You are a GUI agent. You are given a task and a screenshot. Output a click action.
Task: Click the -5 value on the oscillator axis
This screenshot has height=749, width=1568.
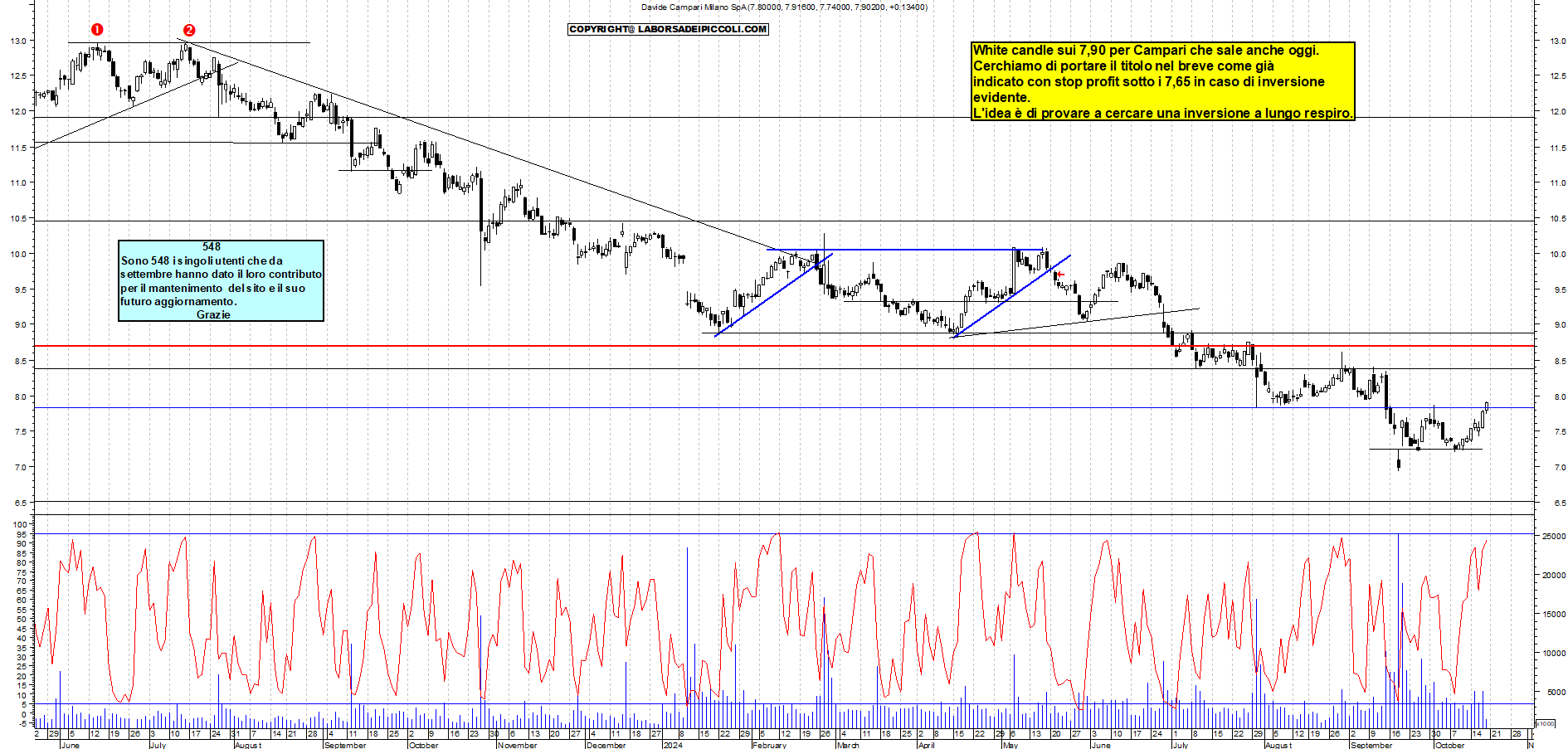(x=22, y=723)
